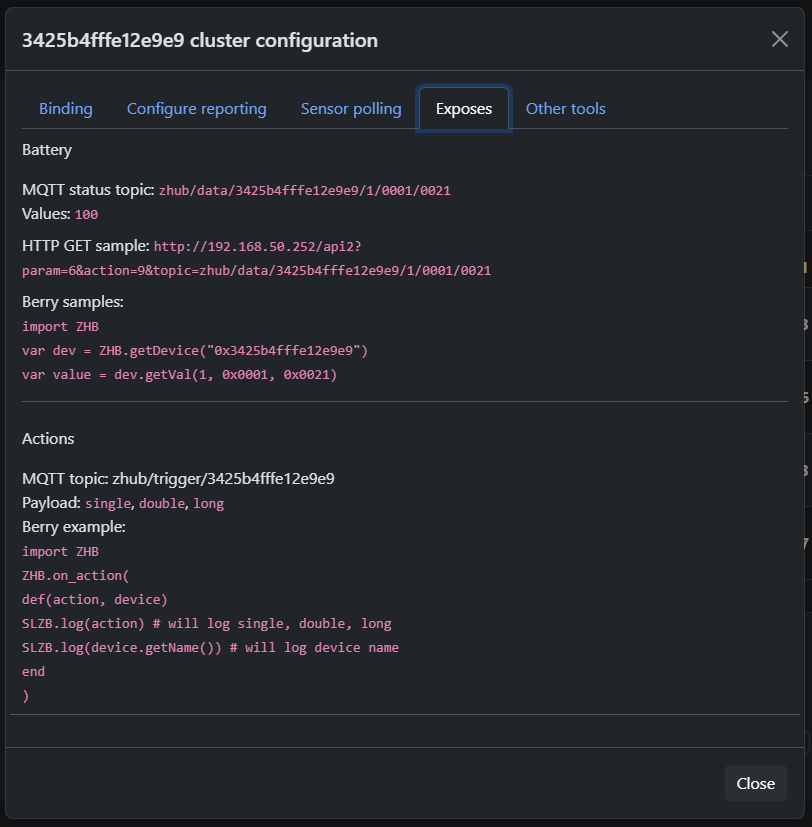Click the ZHB.on_action( code line
The image size is (812, 827).
tap(76, 575)
